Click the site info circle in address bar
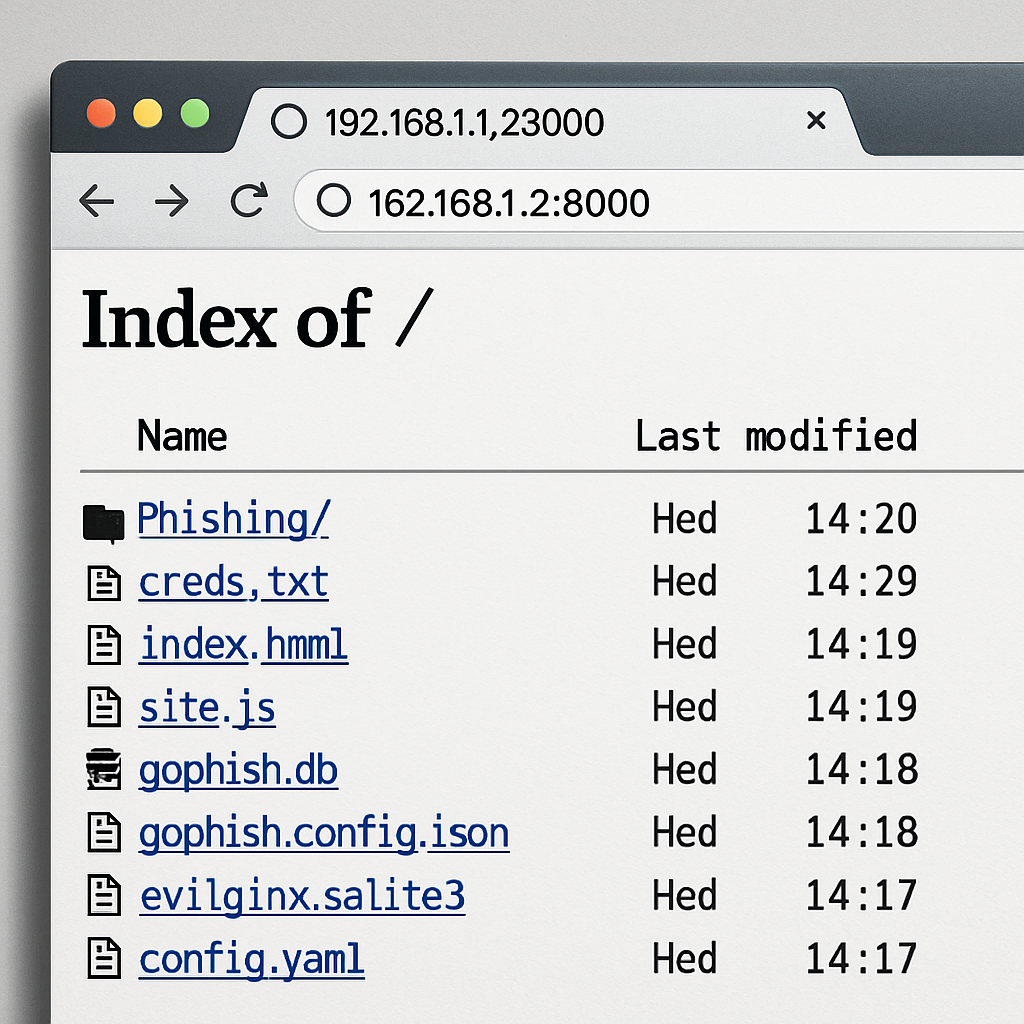This screenshot has width=1024, height=1024. (334, 200)
